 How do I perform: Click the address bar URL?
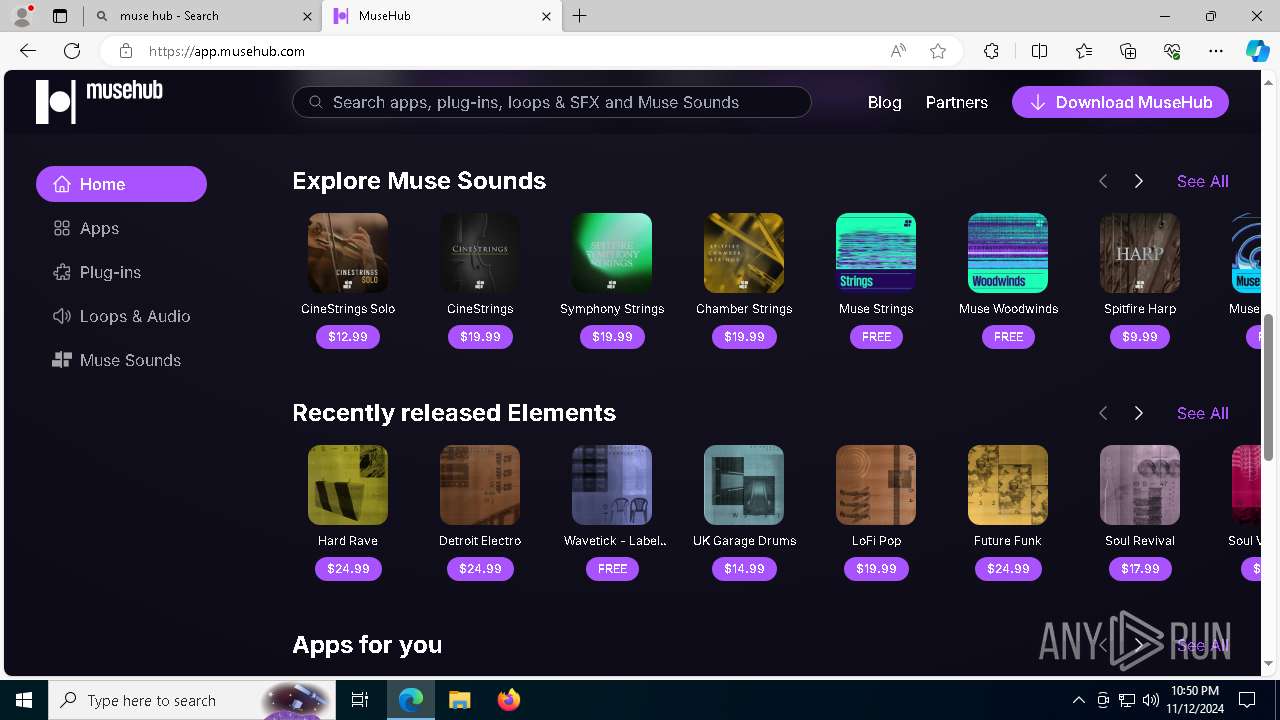click(227, 51)
